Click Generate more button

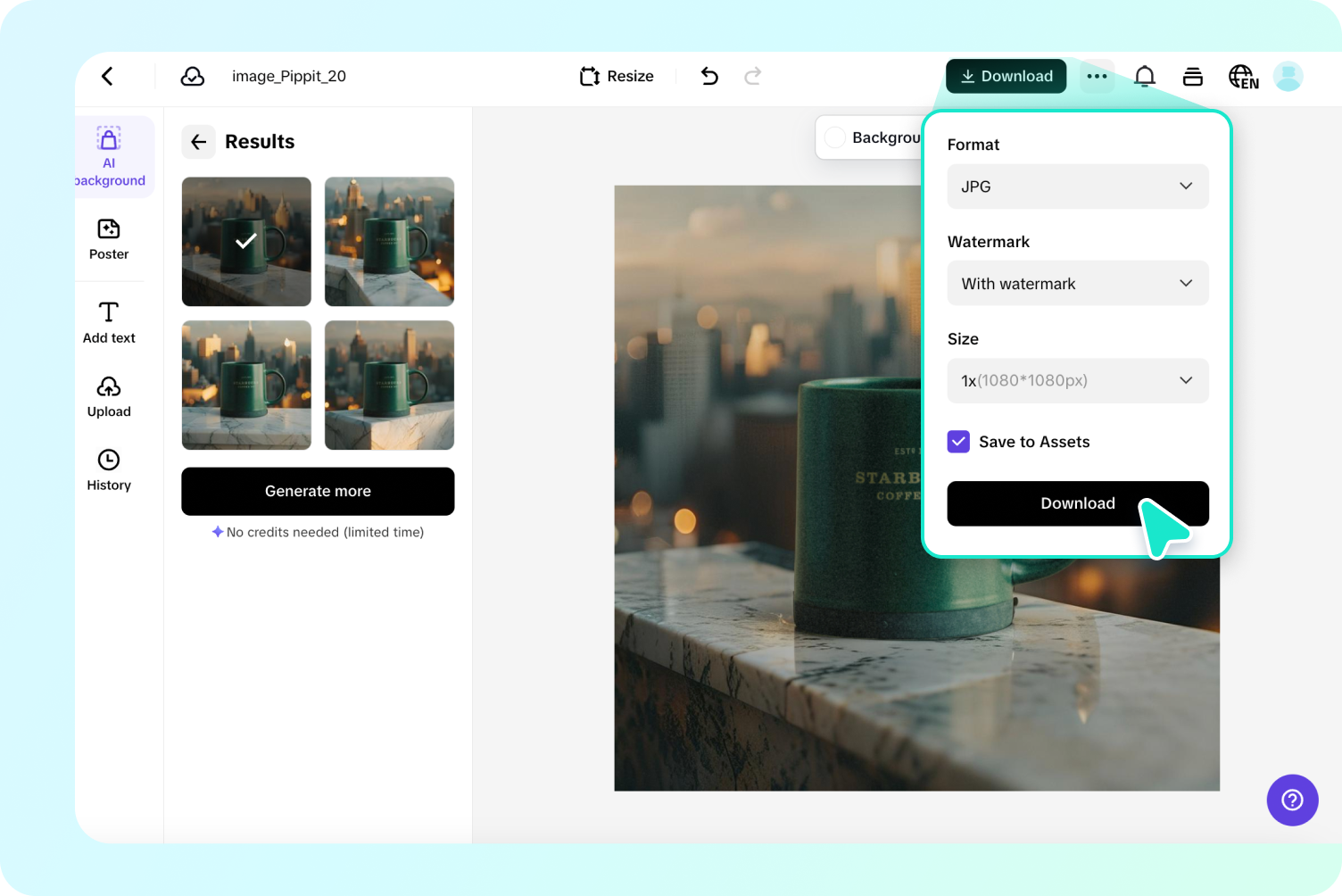(x=318, y=492)
